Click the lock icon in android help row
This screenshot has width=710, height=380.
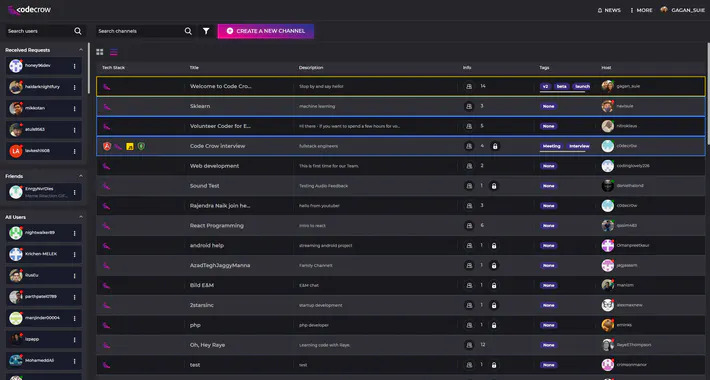494,245
